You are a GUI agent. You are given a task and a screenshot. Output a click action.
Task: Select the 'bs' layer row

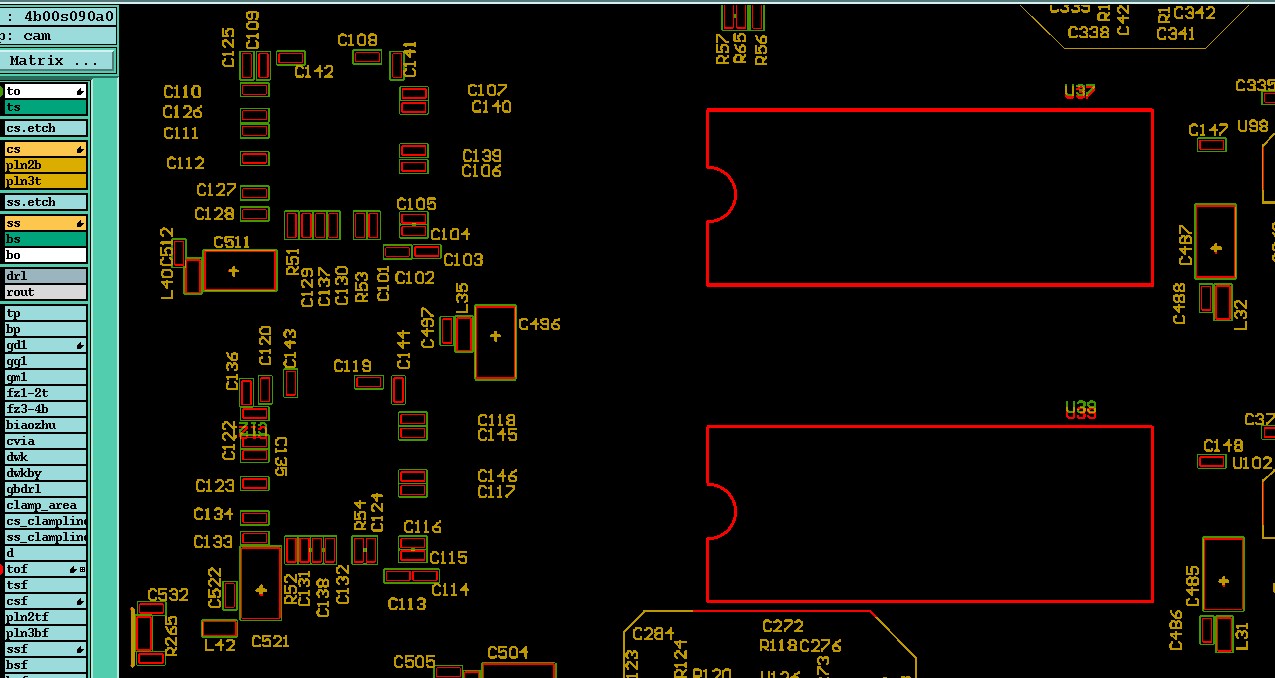[45, 239]
